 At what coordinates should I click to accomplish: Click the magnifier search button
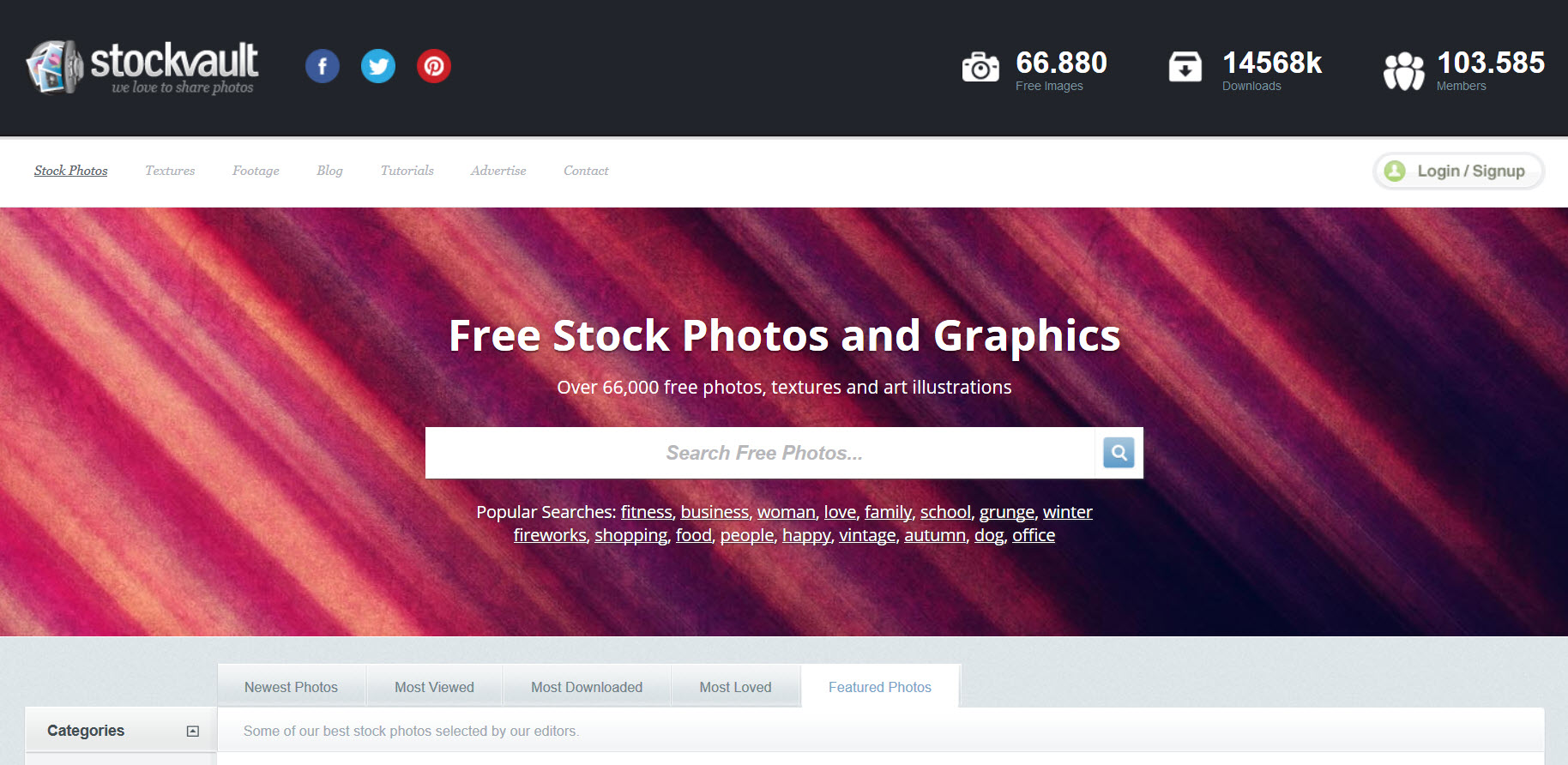coord(1119,453)
